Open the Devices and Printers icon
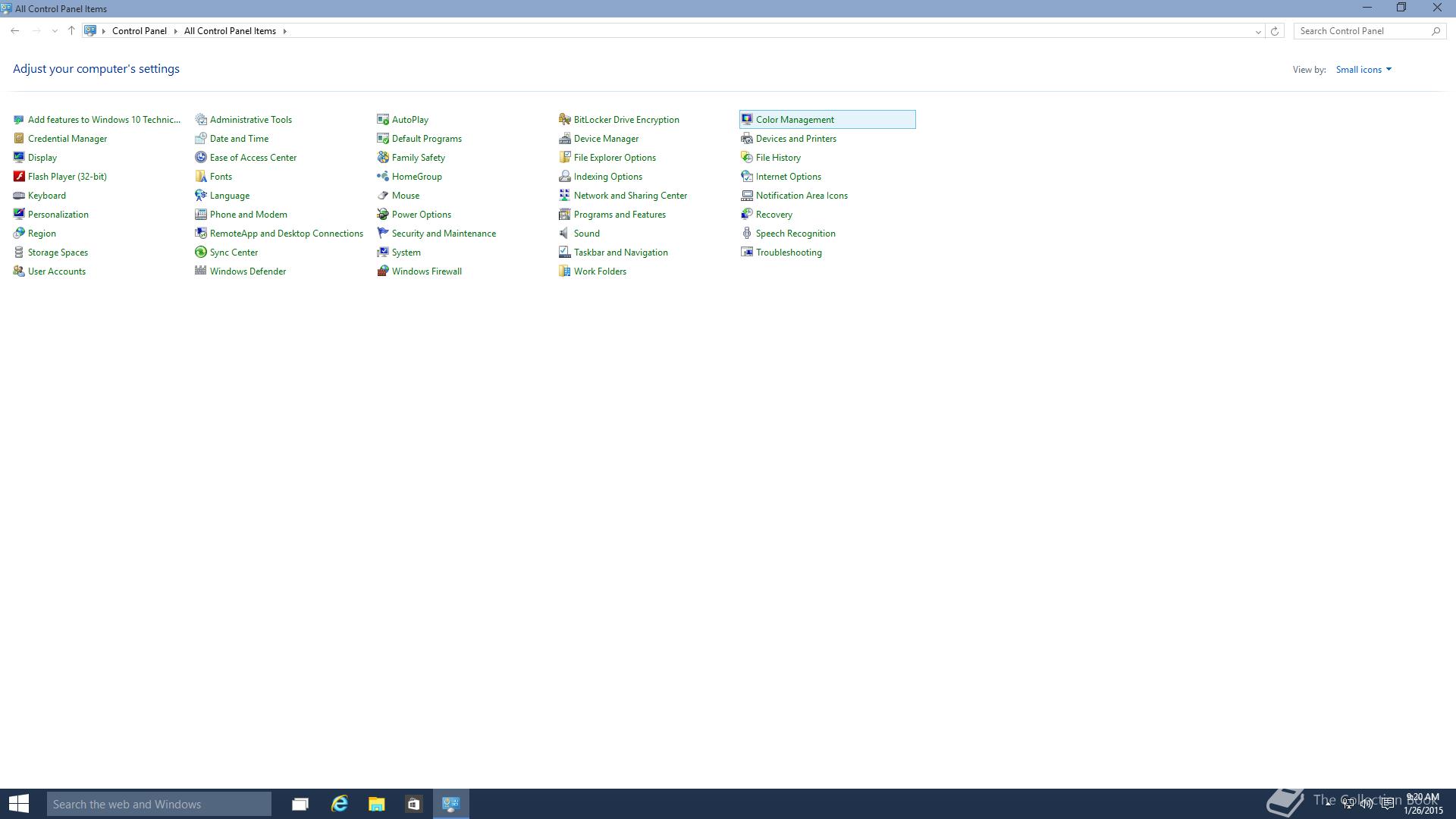This screenshot has width=1456, height=819. pyautogui.click(x=747, y=138)
